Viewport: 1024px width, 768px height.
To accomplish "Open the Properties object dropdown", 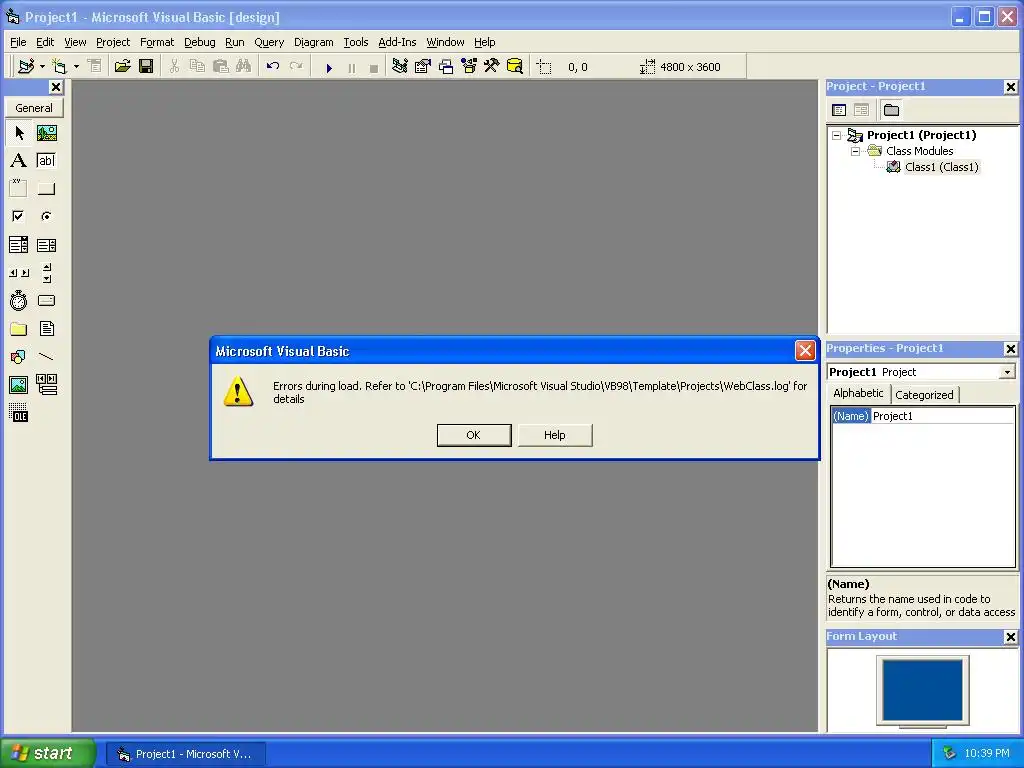I will [1008, 372].
